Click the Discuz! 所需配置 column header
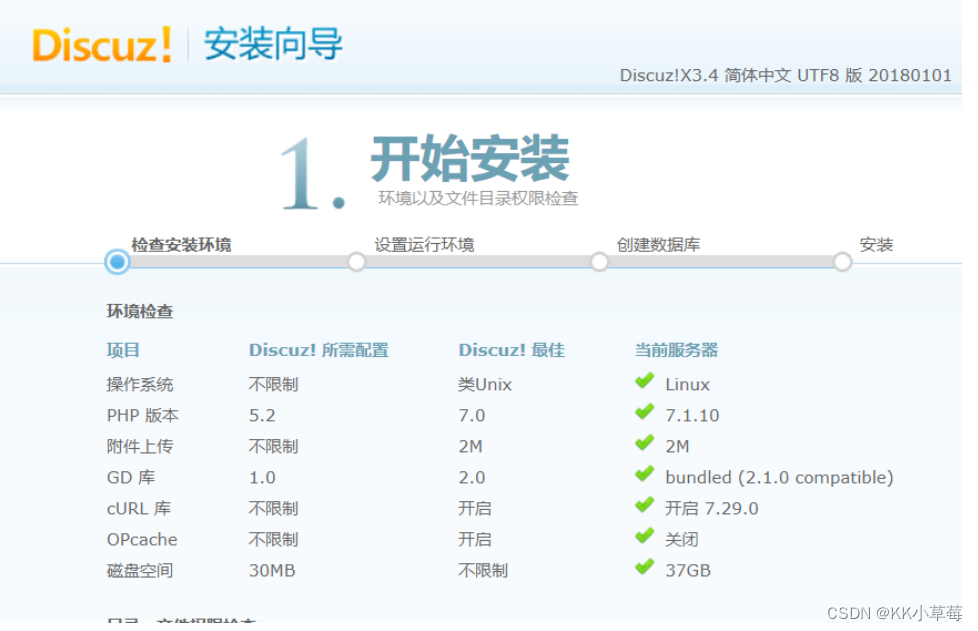Screen dimensions: 978x631 pos(319,350)
